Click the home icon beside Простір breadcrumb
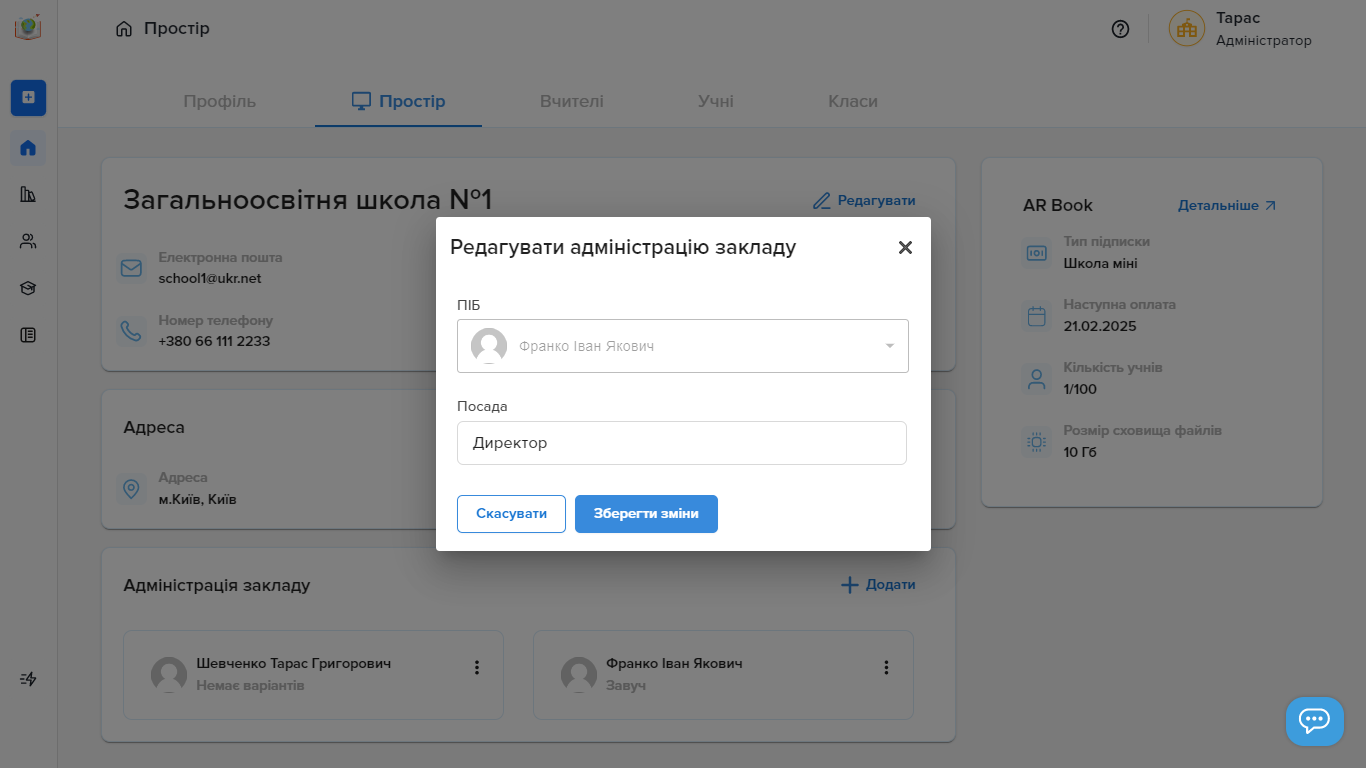Image resolution: width=1366 pixels, height=768 pixels. (x=124, y=29)
